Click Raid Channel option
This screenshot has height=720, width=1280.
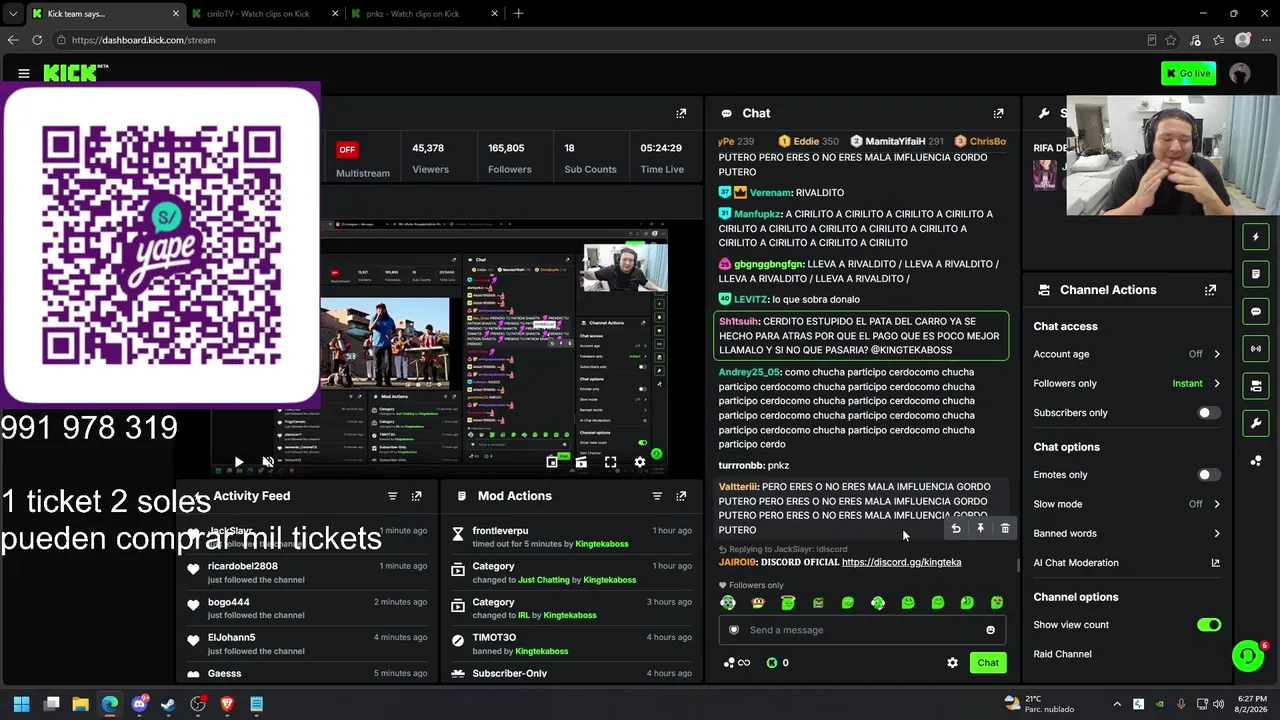tap(1062, 654)
